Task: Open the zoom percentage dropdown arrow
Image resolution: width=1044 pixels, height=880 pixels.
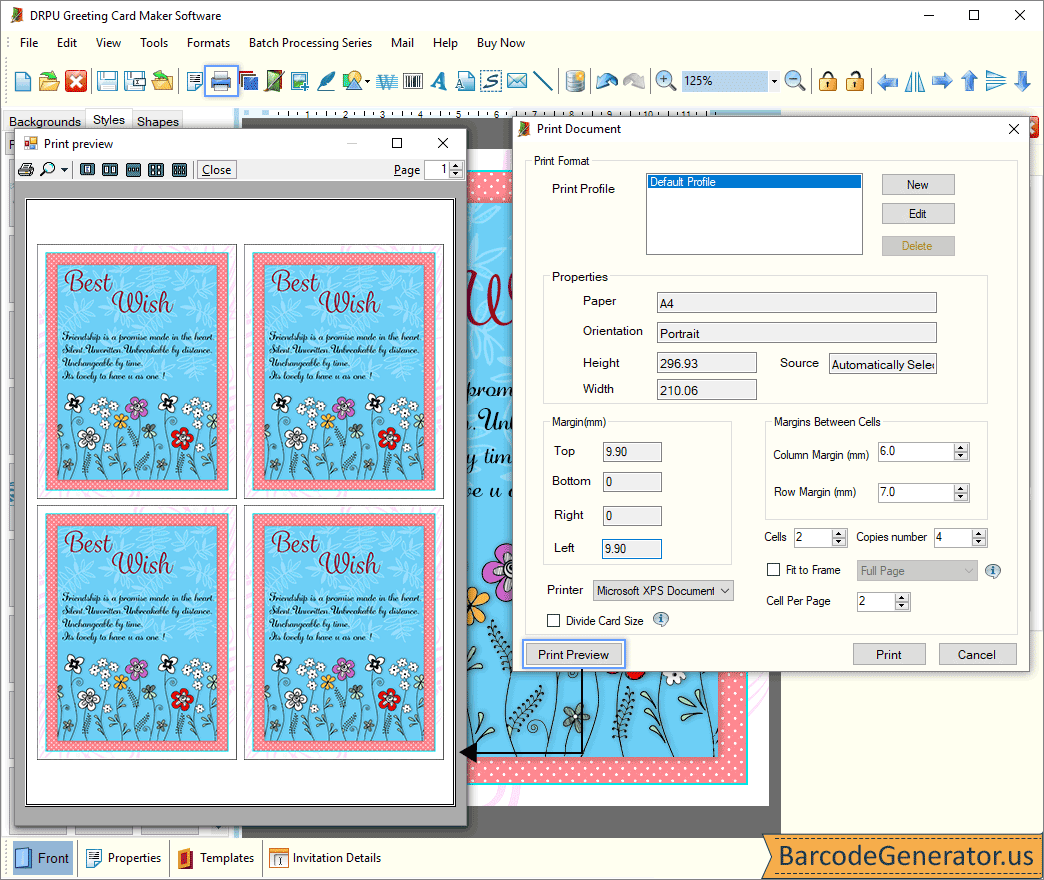Action: tap(774, 81)
